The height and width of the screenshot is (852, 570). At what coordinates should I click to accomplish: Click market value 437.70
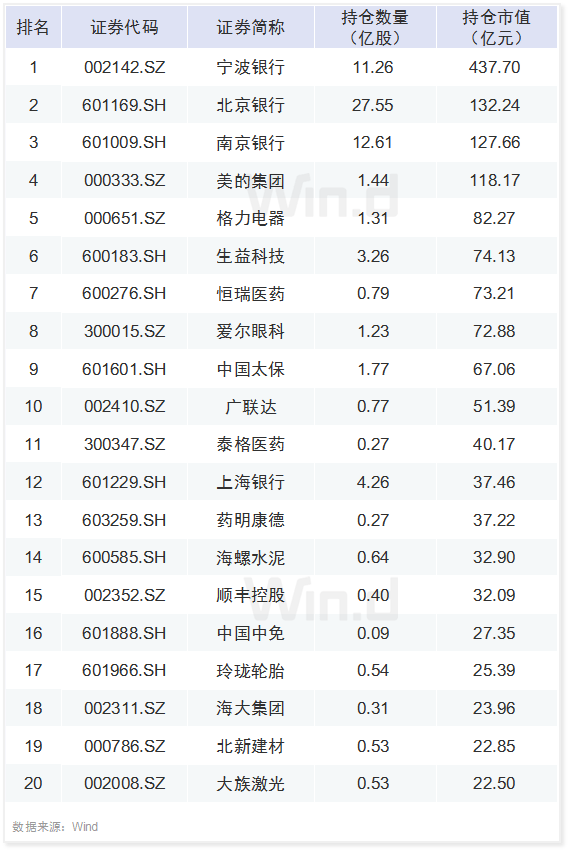tap(494, 67)
